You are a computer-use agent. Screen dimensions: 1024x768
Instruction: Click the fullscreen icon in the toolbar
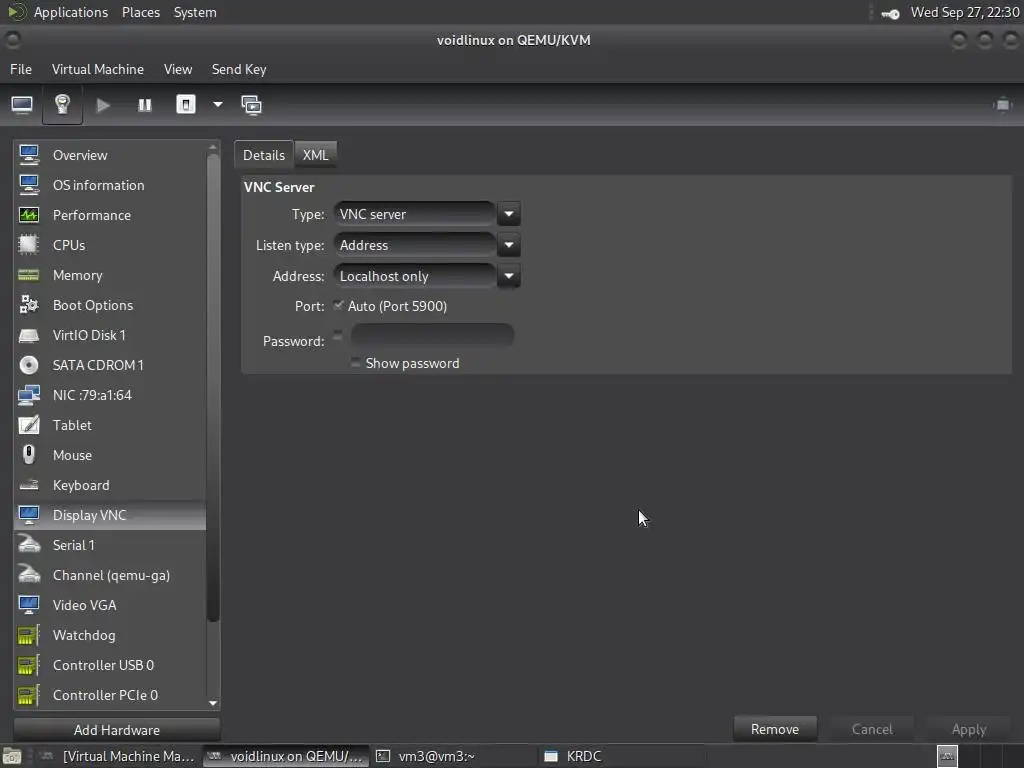pos(1002,105)
